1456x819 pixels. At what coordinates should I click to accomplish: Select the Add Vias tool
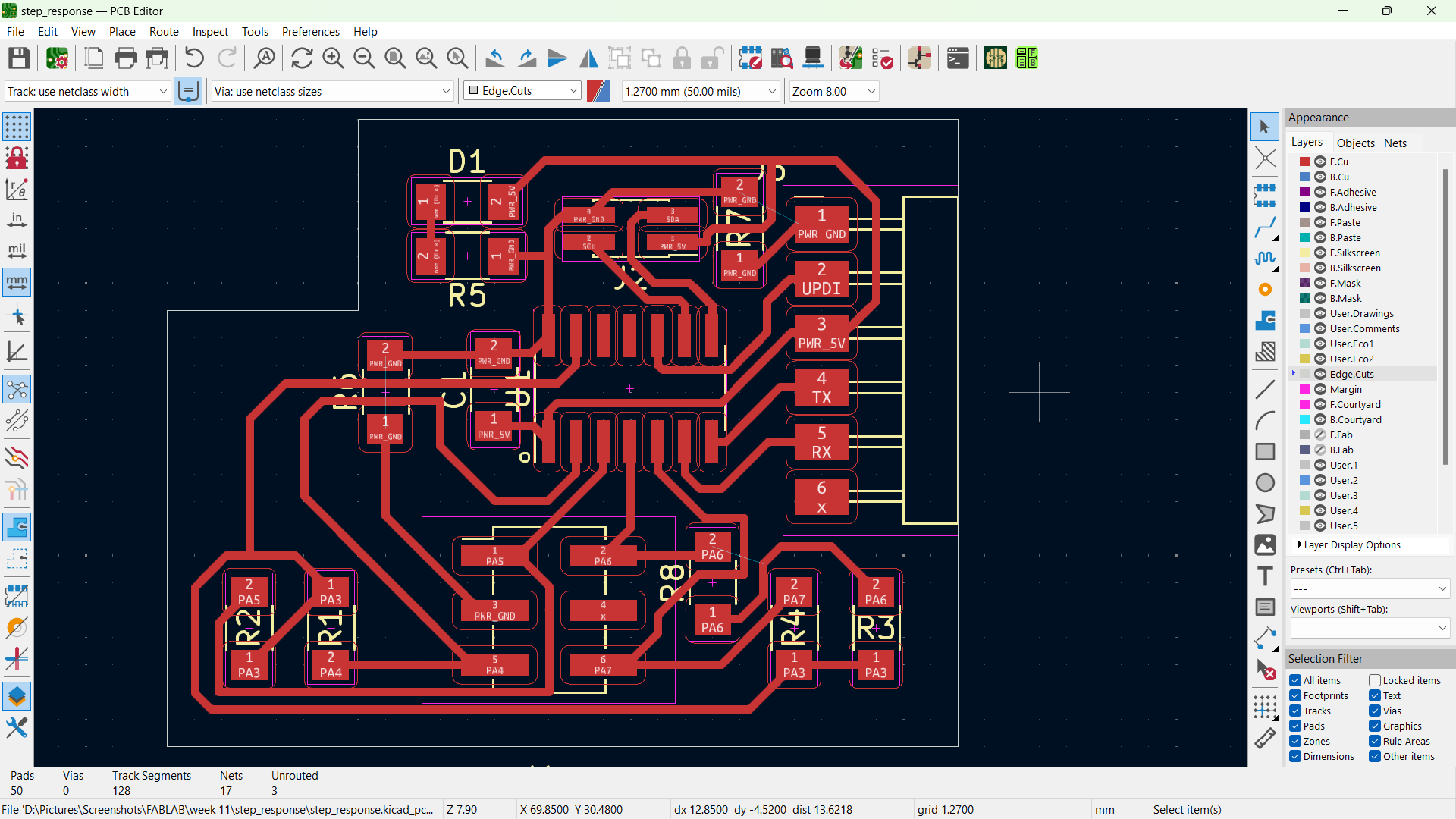1264,290
